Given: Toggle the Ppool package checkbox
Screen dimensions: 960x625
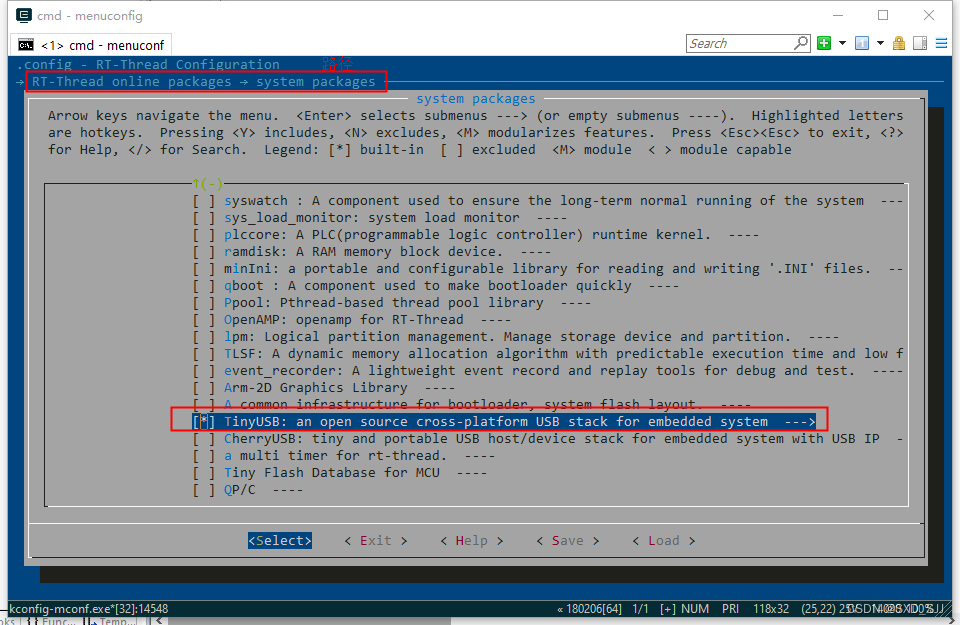Looking at the screenshot, I should pos(204,303).
